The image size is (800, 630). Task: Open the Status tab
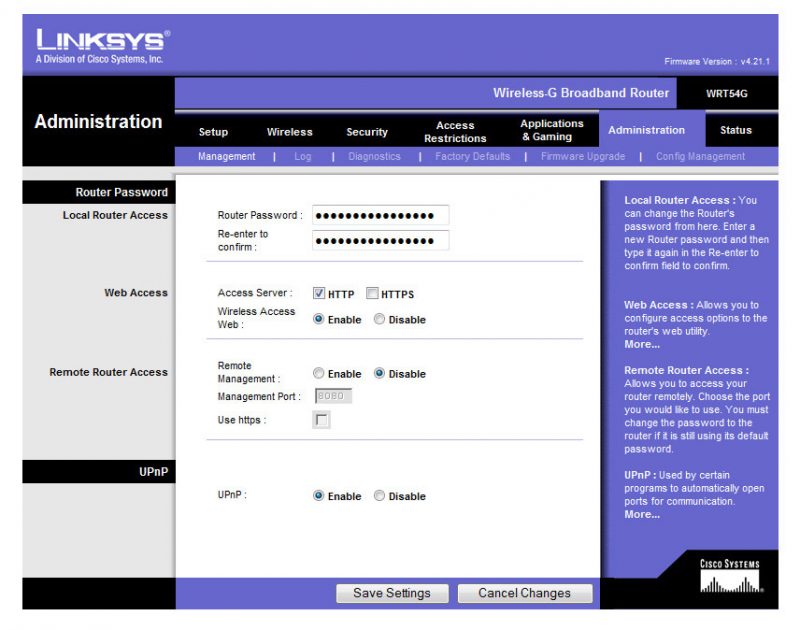pos(736,130)
